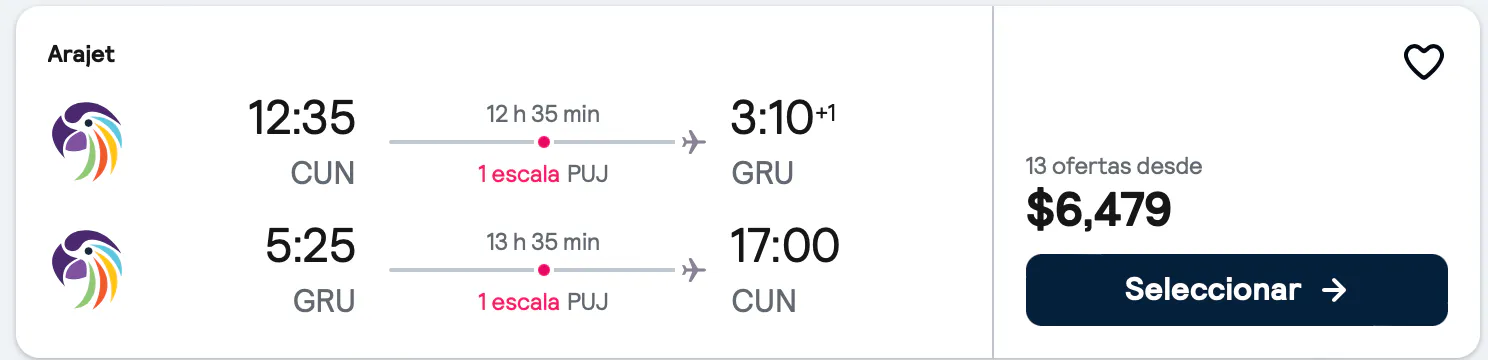Viewport: 1488px width, 360px height.
Task: Click the outbound stopover dot marker
Action: pyautogui.click(x=543, y=142)
